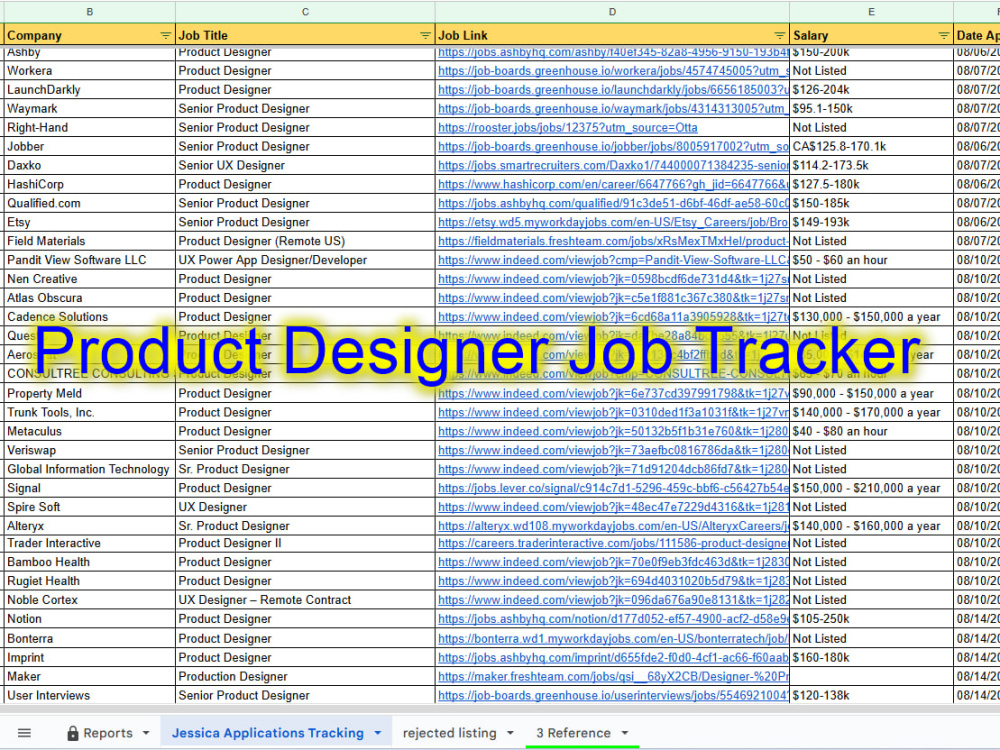Select the UX Designer – Remote Contract cell
This screenshot has width=1000, height=750.
coord(305,600)
